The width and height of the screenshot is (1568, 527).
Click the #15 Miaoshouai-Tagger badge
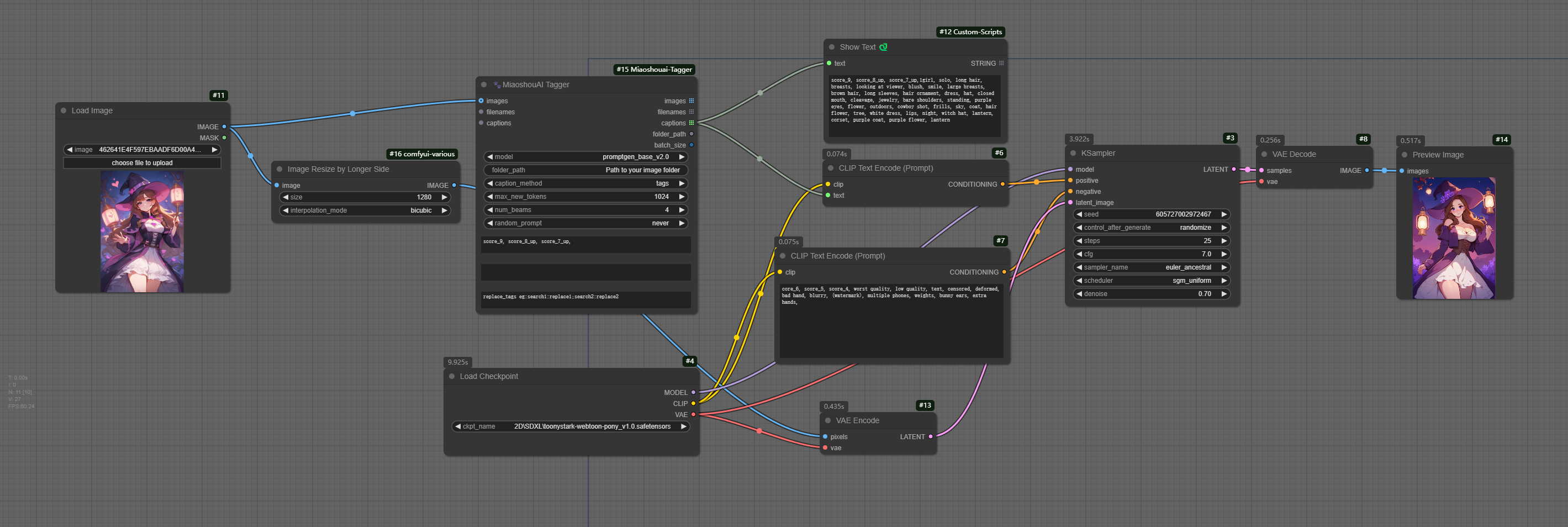tap(654, 70)
